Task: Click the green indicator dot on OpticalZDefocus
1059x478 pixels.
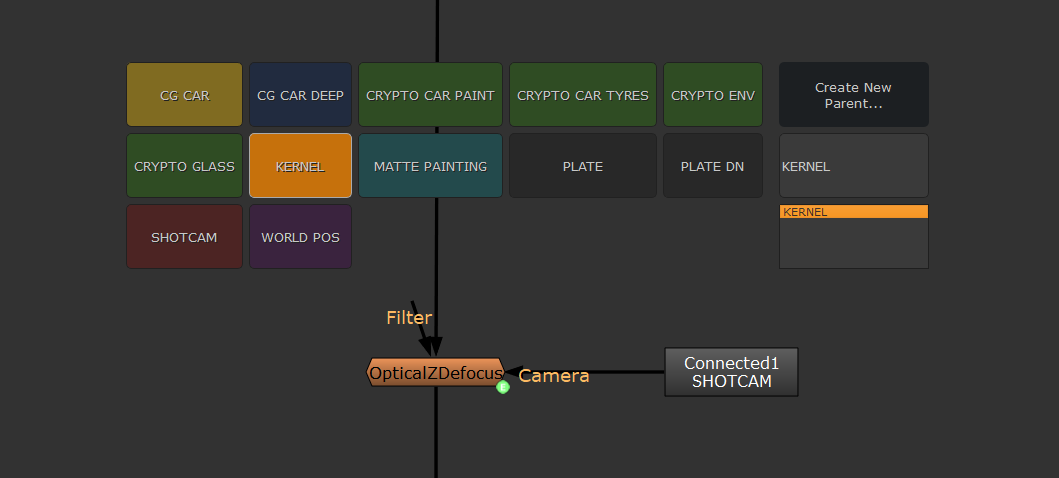Action: pyautogui.click(x=503, y=387)
